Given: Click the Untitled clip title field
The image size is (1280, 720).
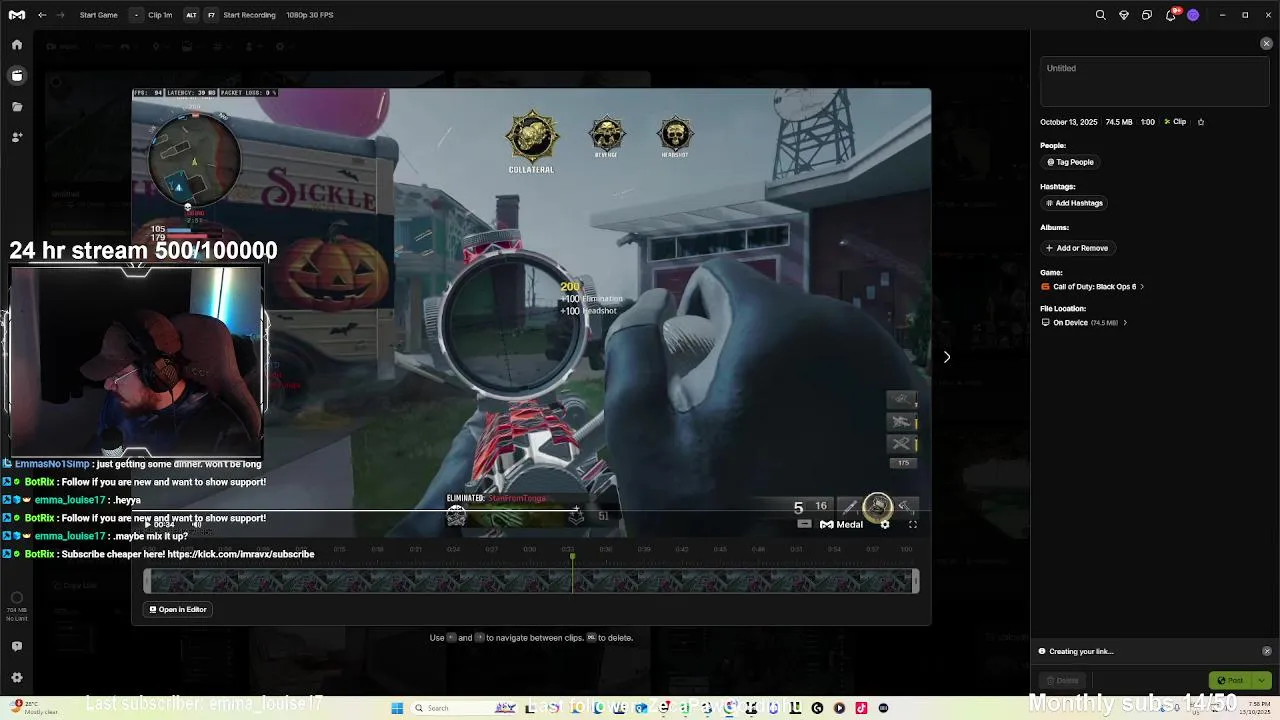Looking at the screenshot, I should pyautogui.click(x=1155, y=81).
